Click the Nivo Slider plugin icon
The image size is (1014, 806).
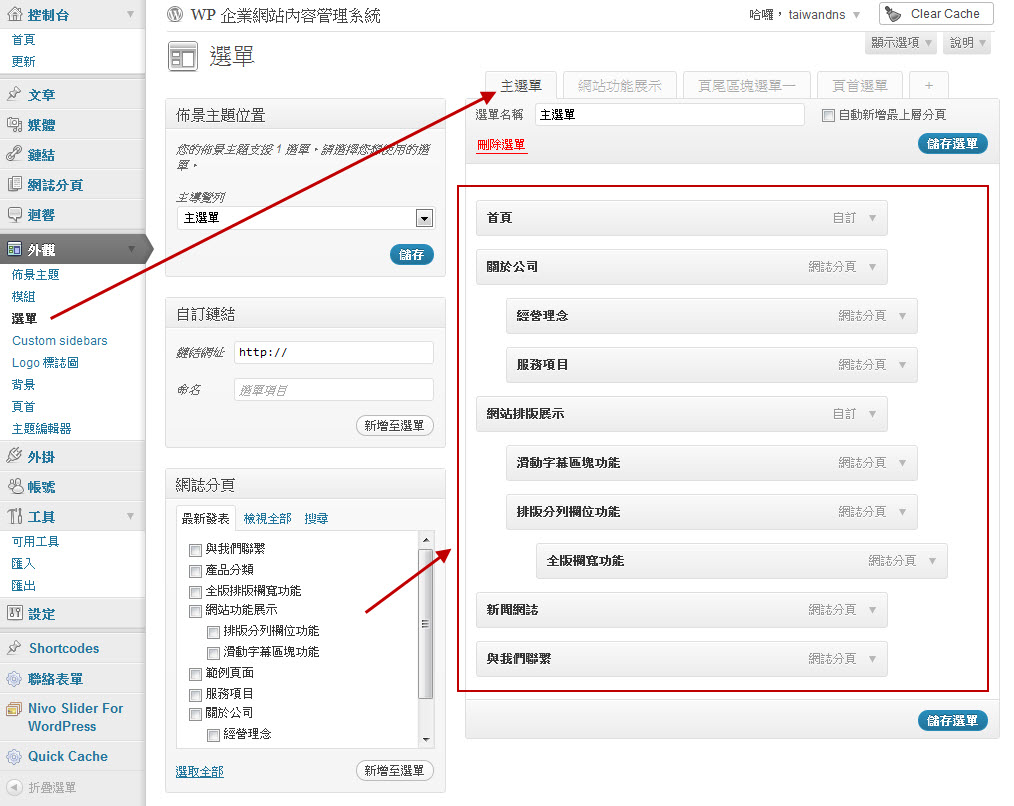[x=14, y=709]
